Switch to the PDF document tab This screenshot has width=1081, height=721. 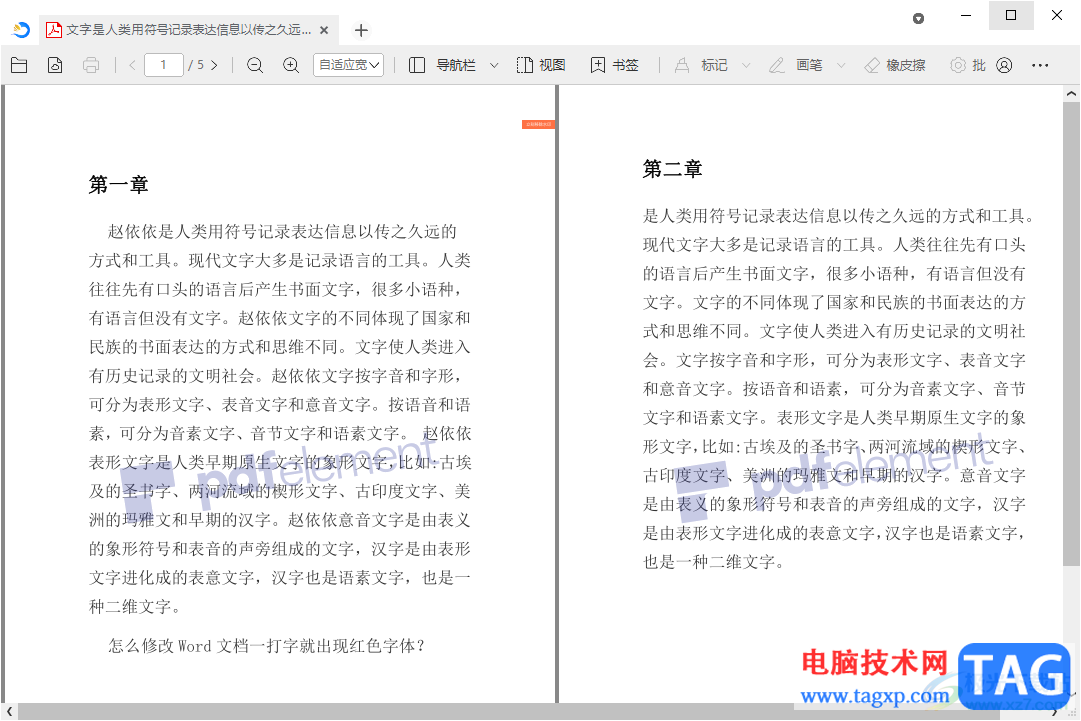tap(188, 30)
